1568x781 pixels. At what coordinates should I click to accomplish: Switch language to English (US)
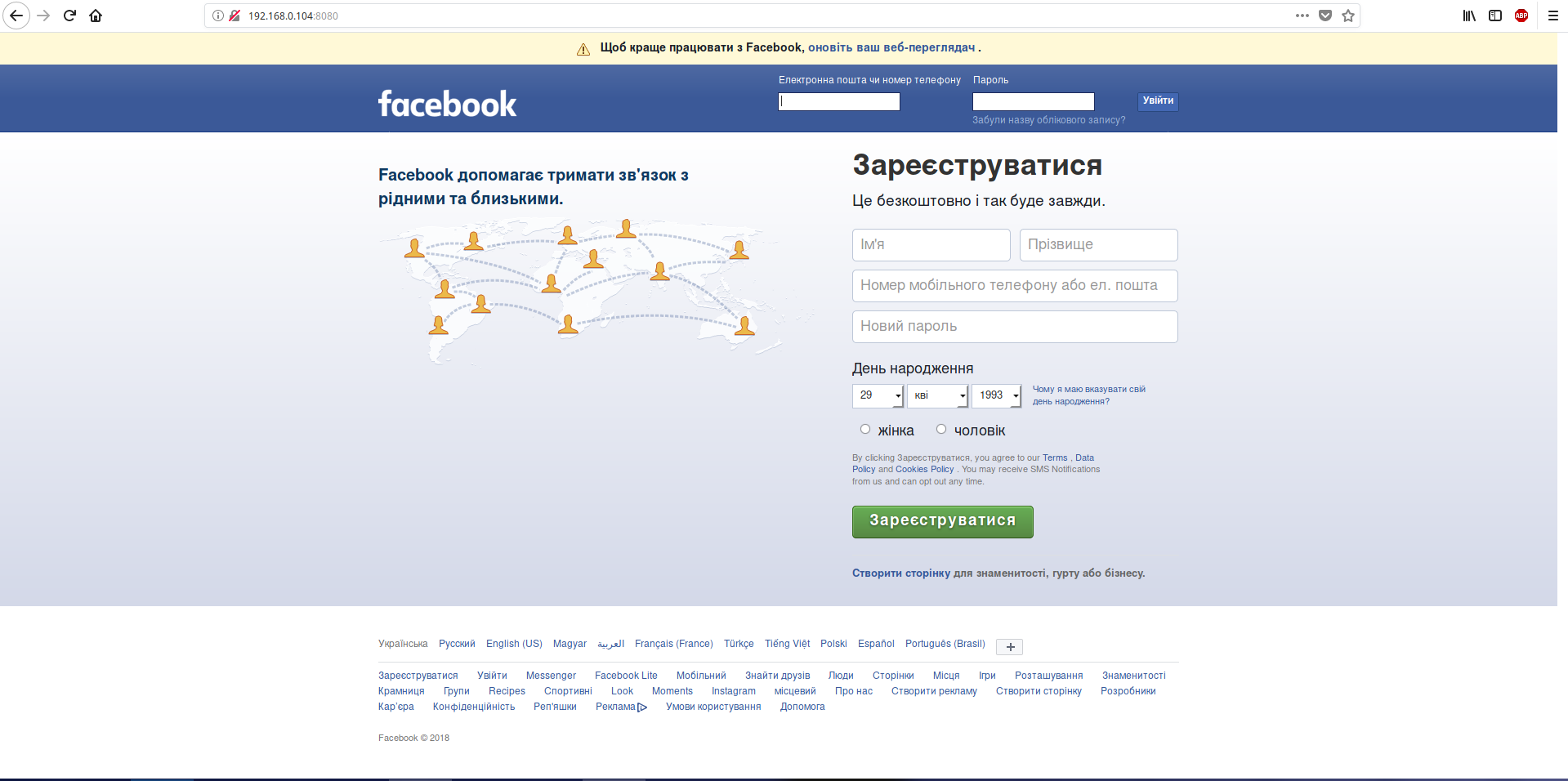514,644
